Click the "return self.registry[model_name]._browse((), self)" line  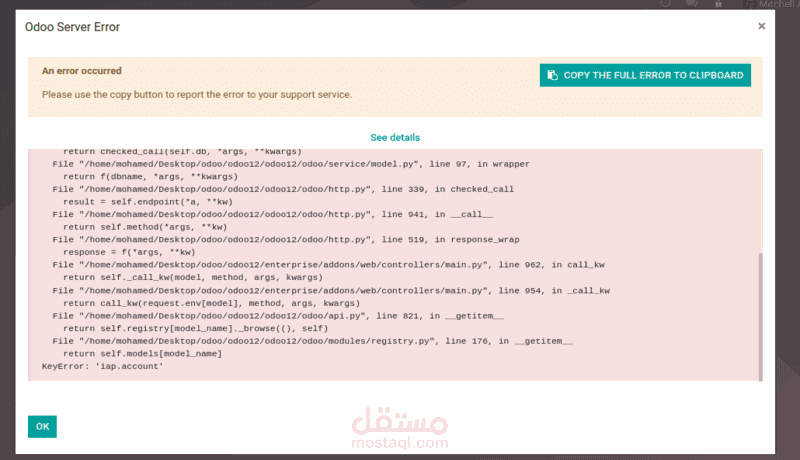(x=195, y=328)
